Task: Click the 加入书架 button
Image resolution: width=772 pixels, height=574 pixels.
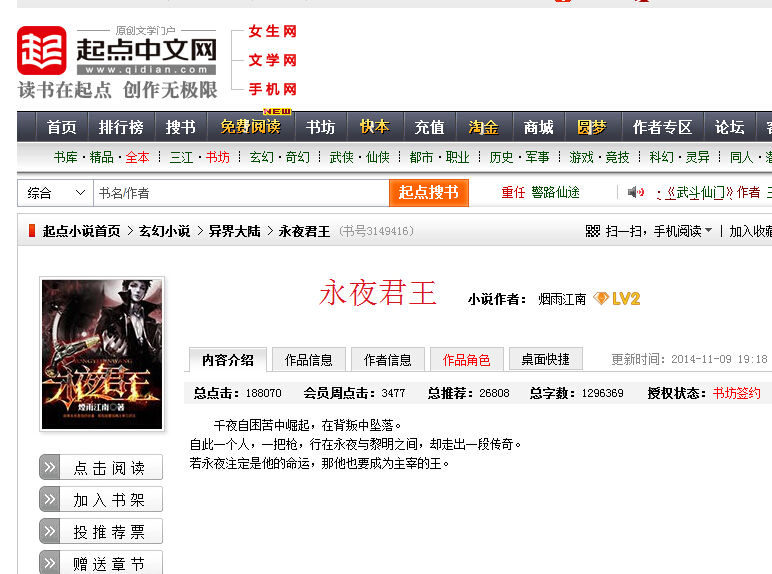Action: click(101, 499)
